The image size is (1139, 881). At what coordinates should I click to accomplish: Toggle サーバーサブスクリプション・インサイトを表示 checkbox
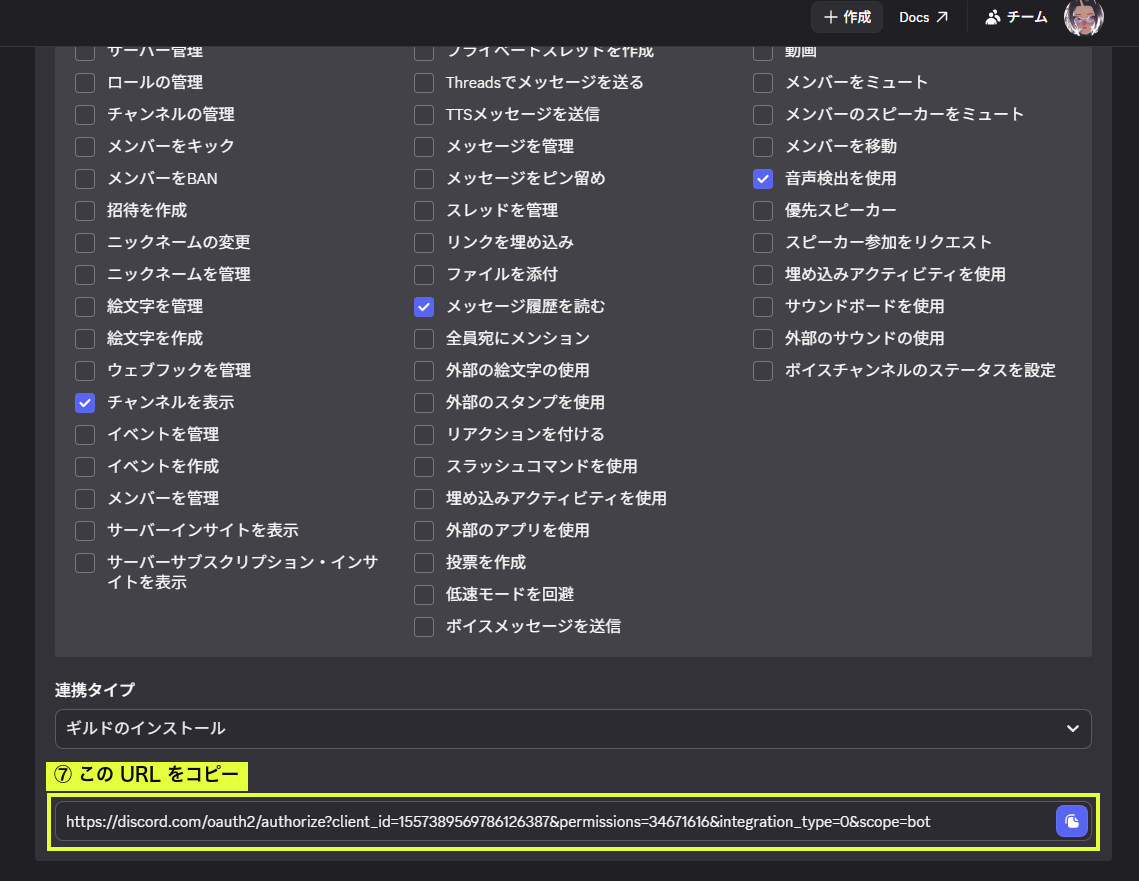[x=85, y=562]
